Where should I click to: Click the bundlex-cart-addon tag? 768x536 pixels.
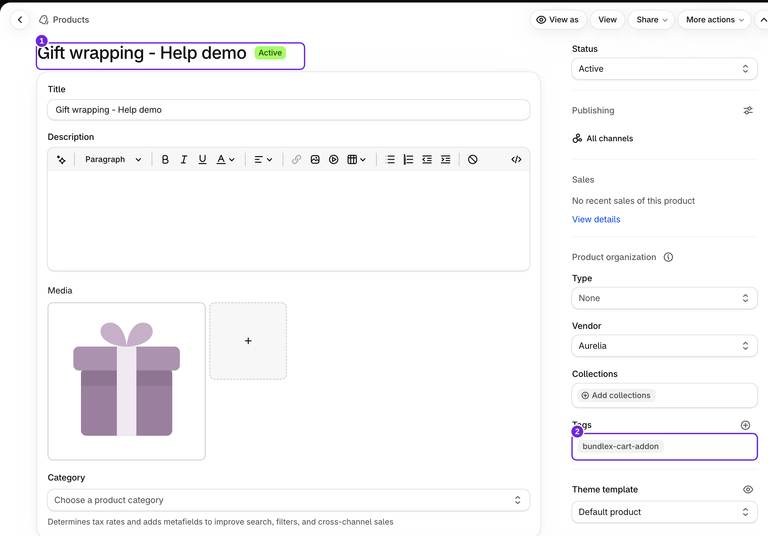pyautogui.click(x=621, y=446)
